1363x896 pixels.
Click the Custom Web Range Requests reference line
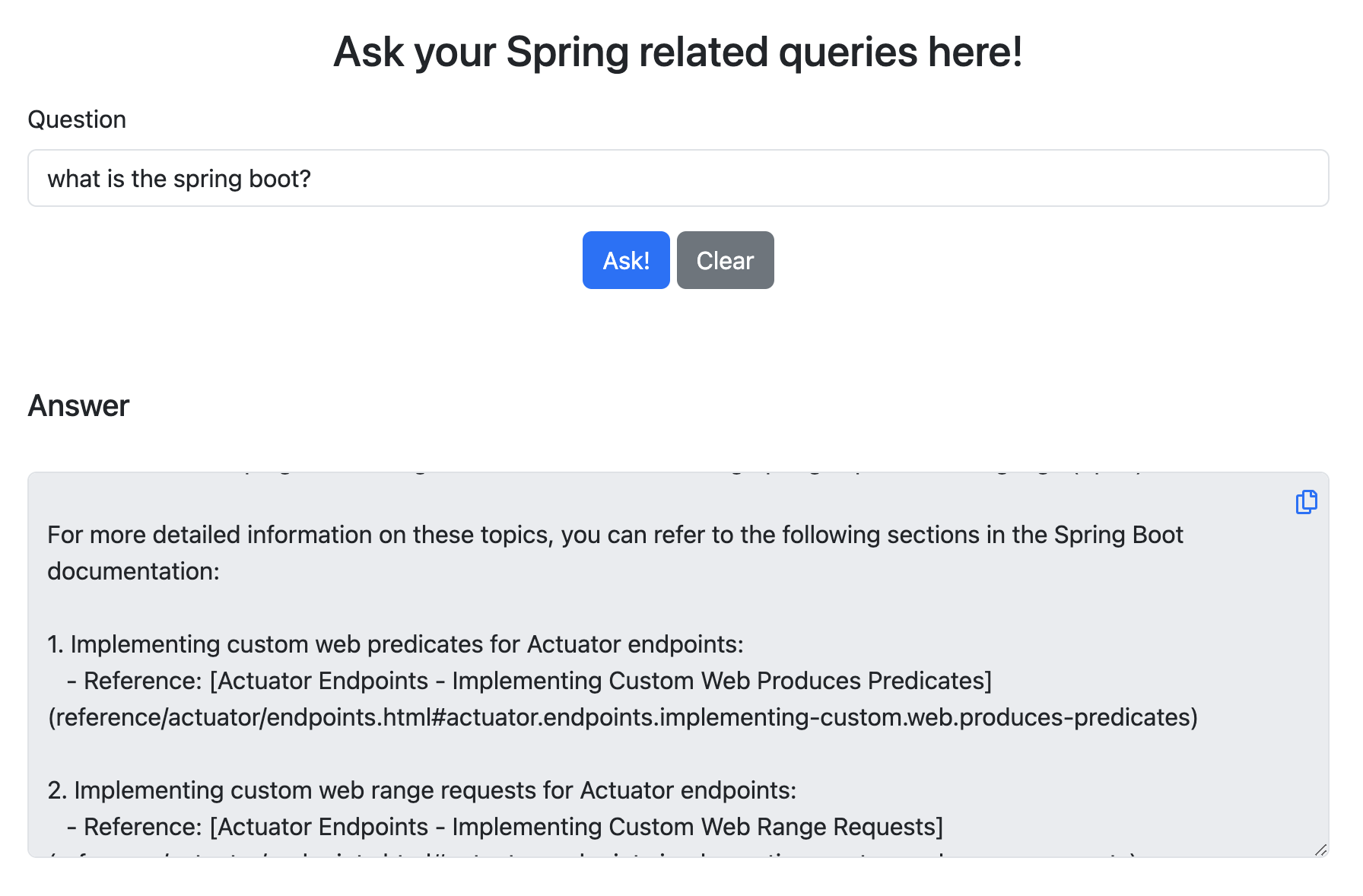[x=505, y=827]
